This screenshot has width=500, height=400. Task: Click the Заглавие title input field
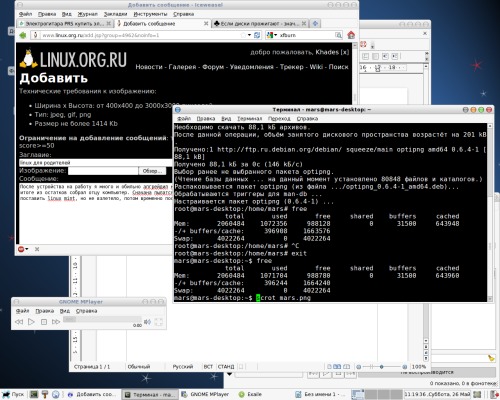point(96,163)
